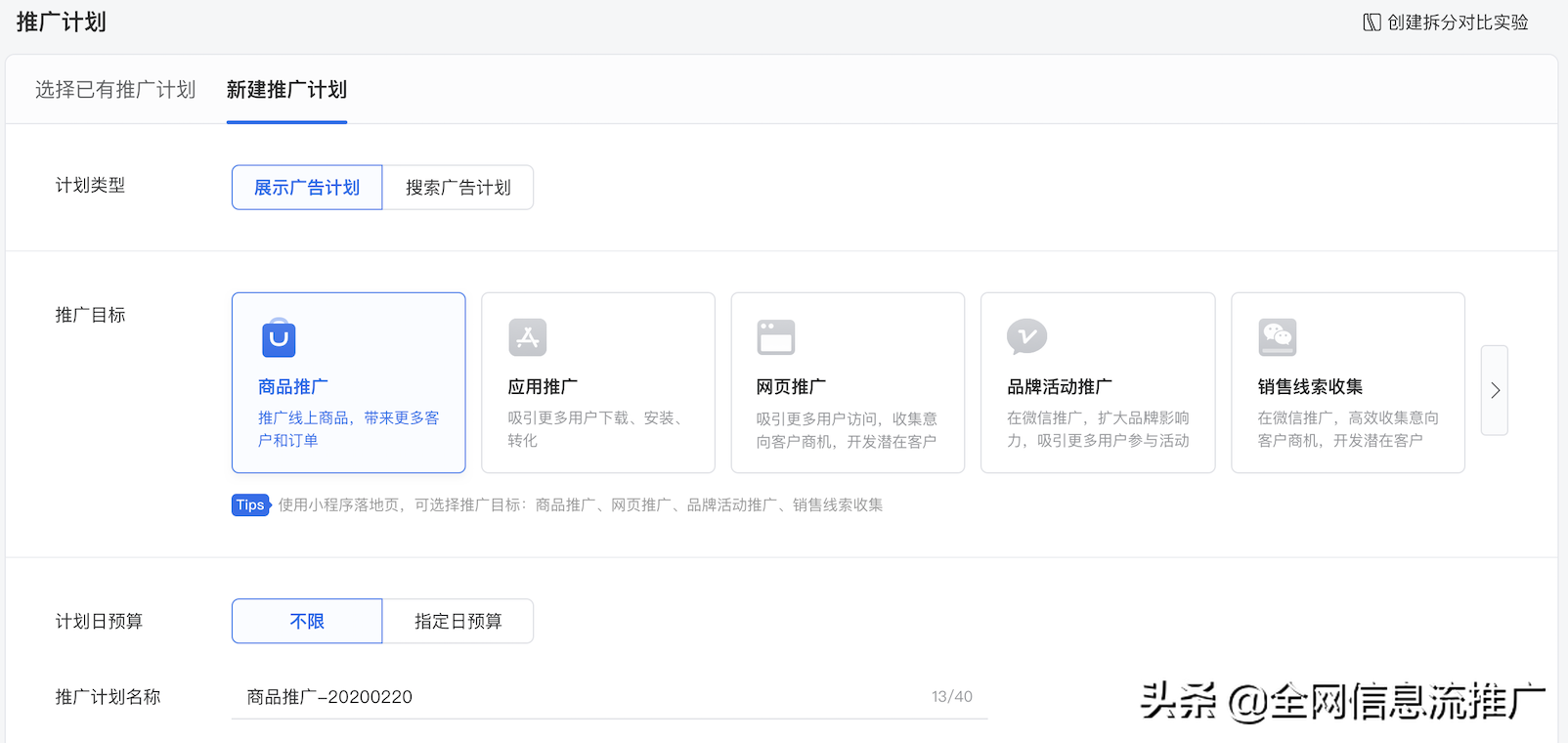
Task: Click the blue Tips badge
Action: [250, 504]
